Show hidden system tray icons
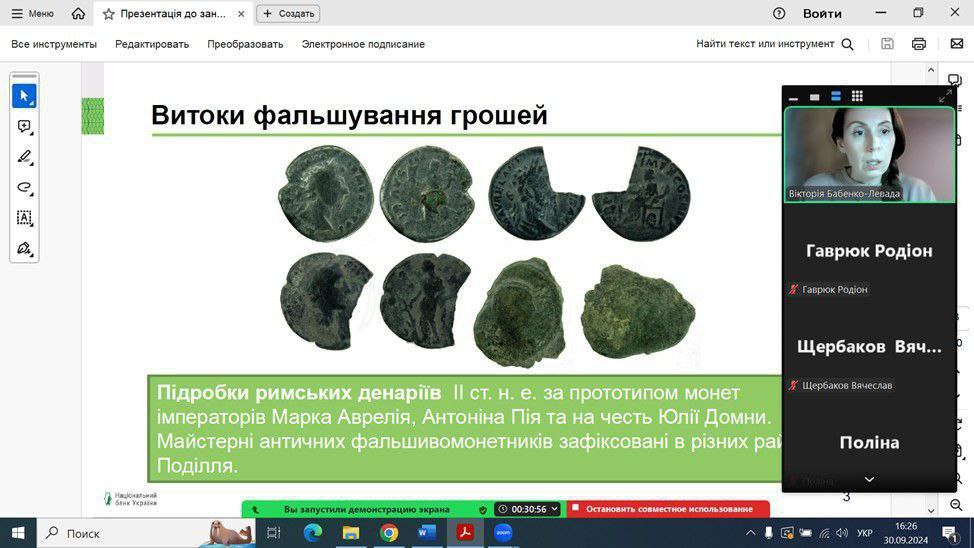 750,533
